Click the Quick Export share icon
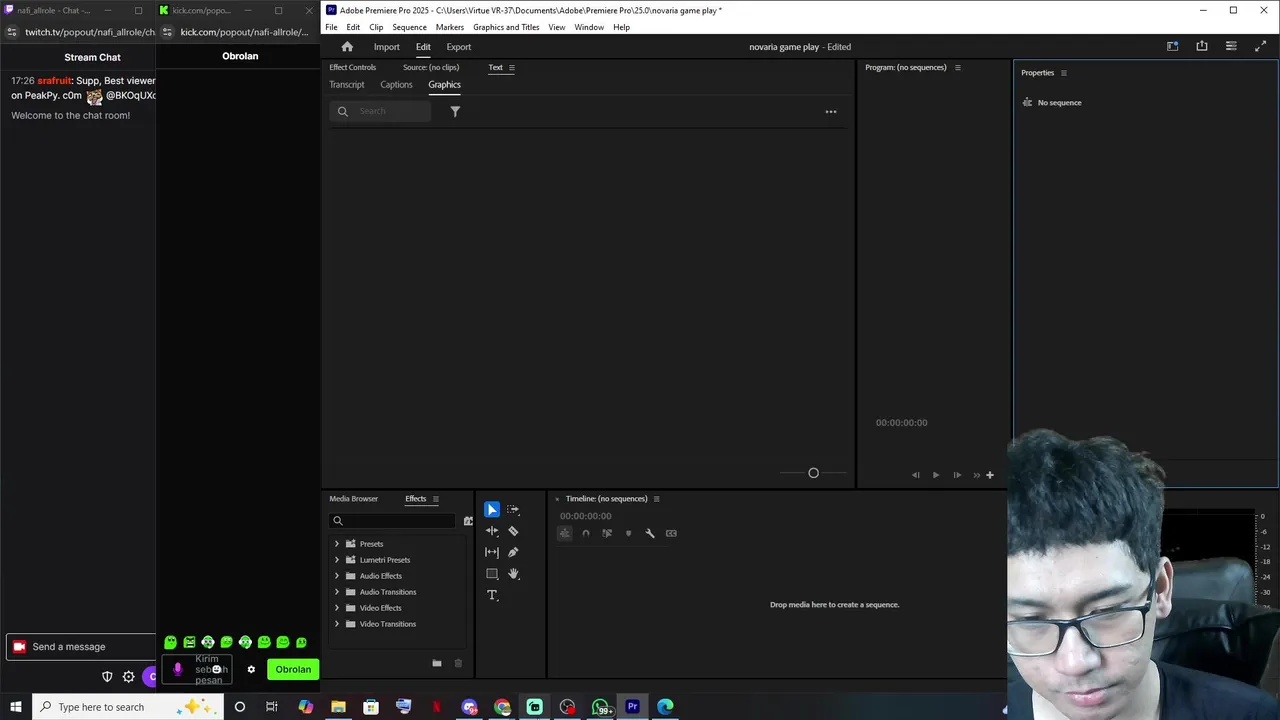This screenshot has width=1280, height=720. pyautogui.click(x=1202, y=46)
